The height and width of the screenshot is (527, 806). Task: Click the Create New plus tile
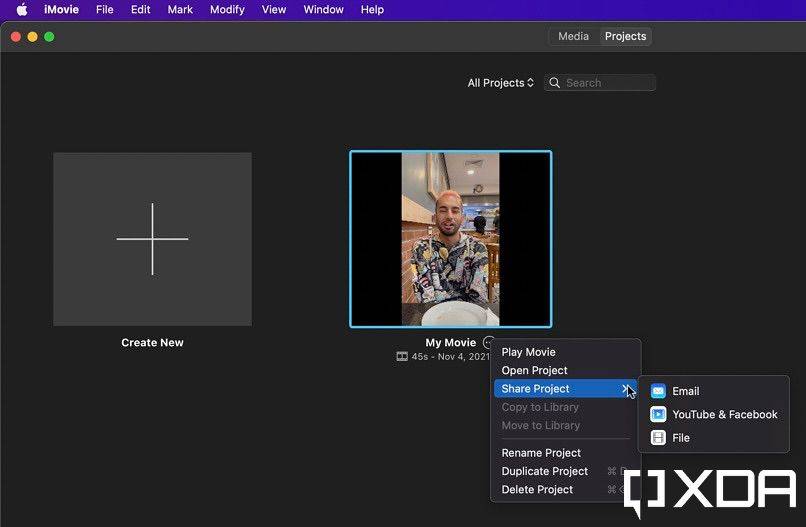[x=153, y=239]
